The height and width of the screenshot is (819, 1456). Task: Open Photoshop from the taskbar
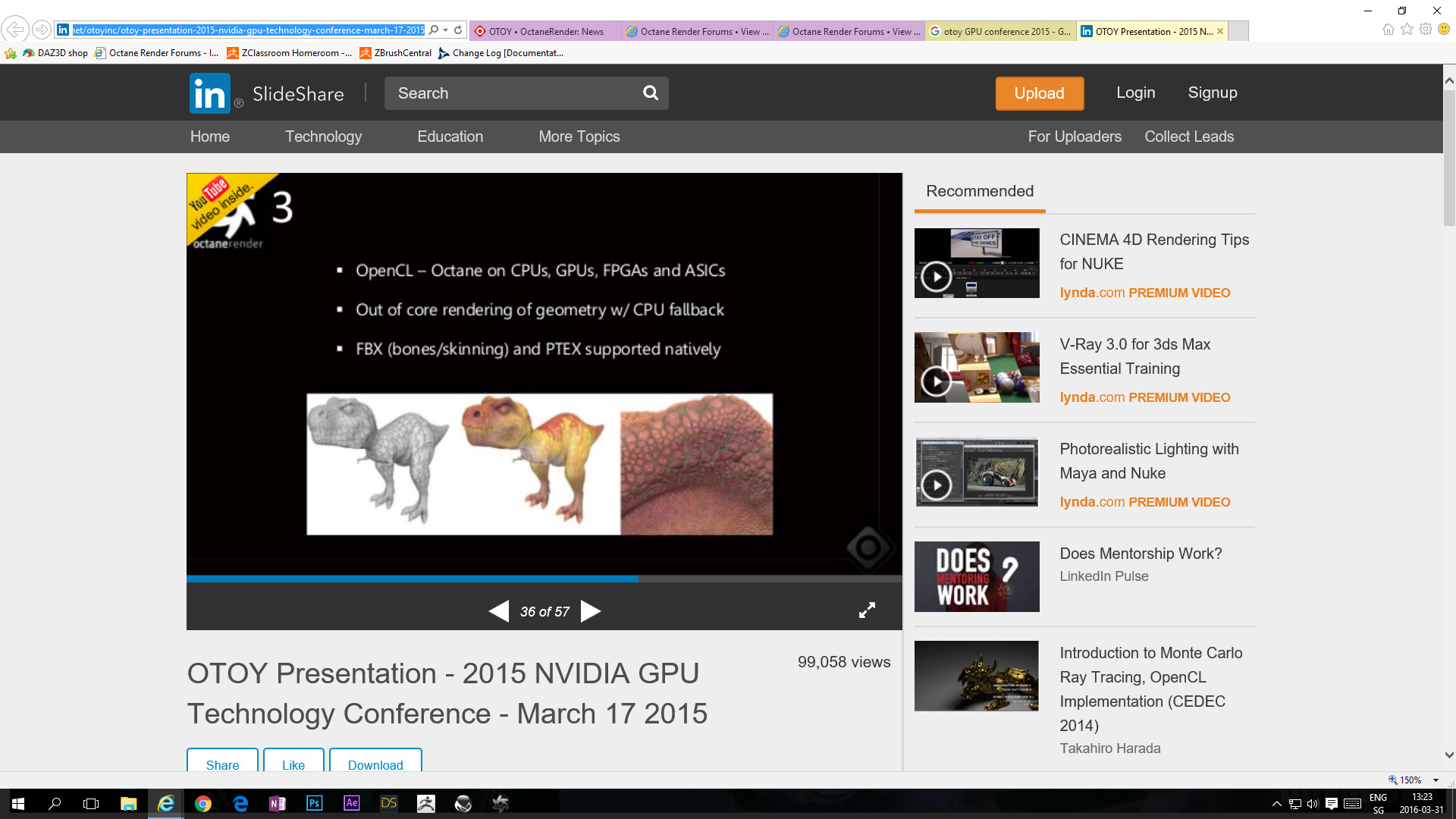point(314,803)
